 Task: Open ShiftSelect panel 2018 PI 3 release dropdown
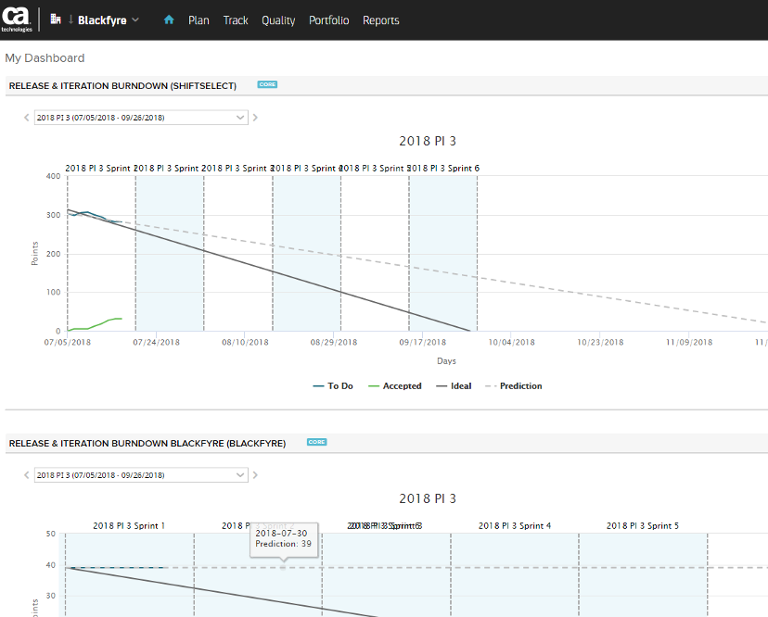pos(141,118)
